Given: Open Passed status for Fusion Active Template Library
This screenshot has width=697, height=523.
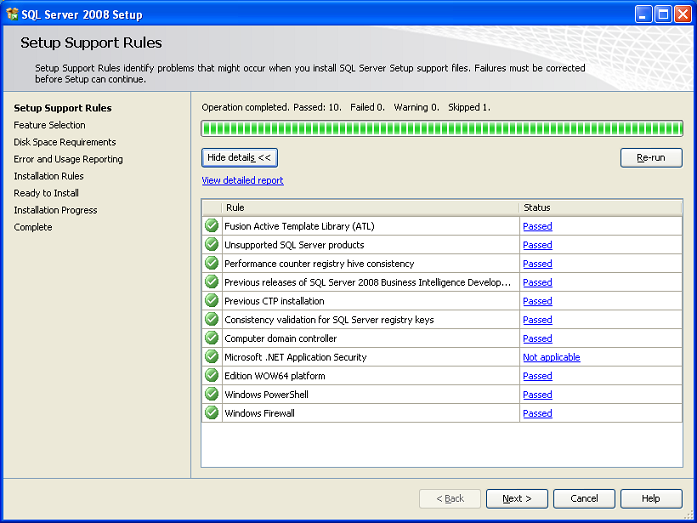Looking at the screenshot, I should pos(537,226).
